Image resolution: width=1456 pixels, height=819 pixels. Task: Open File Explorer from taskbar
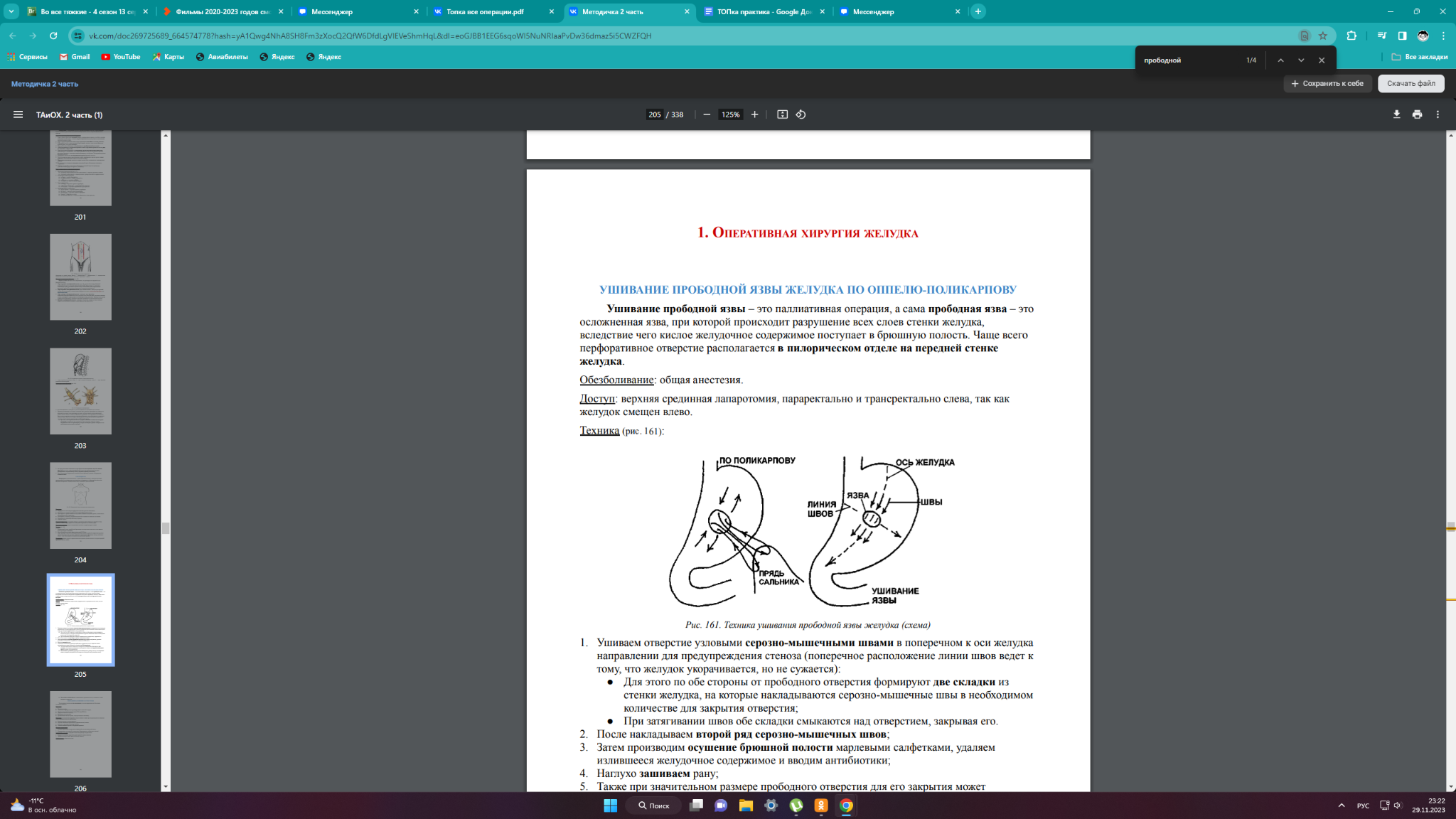746,805
